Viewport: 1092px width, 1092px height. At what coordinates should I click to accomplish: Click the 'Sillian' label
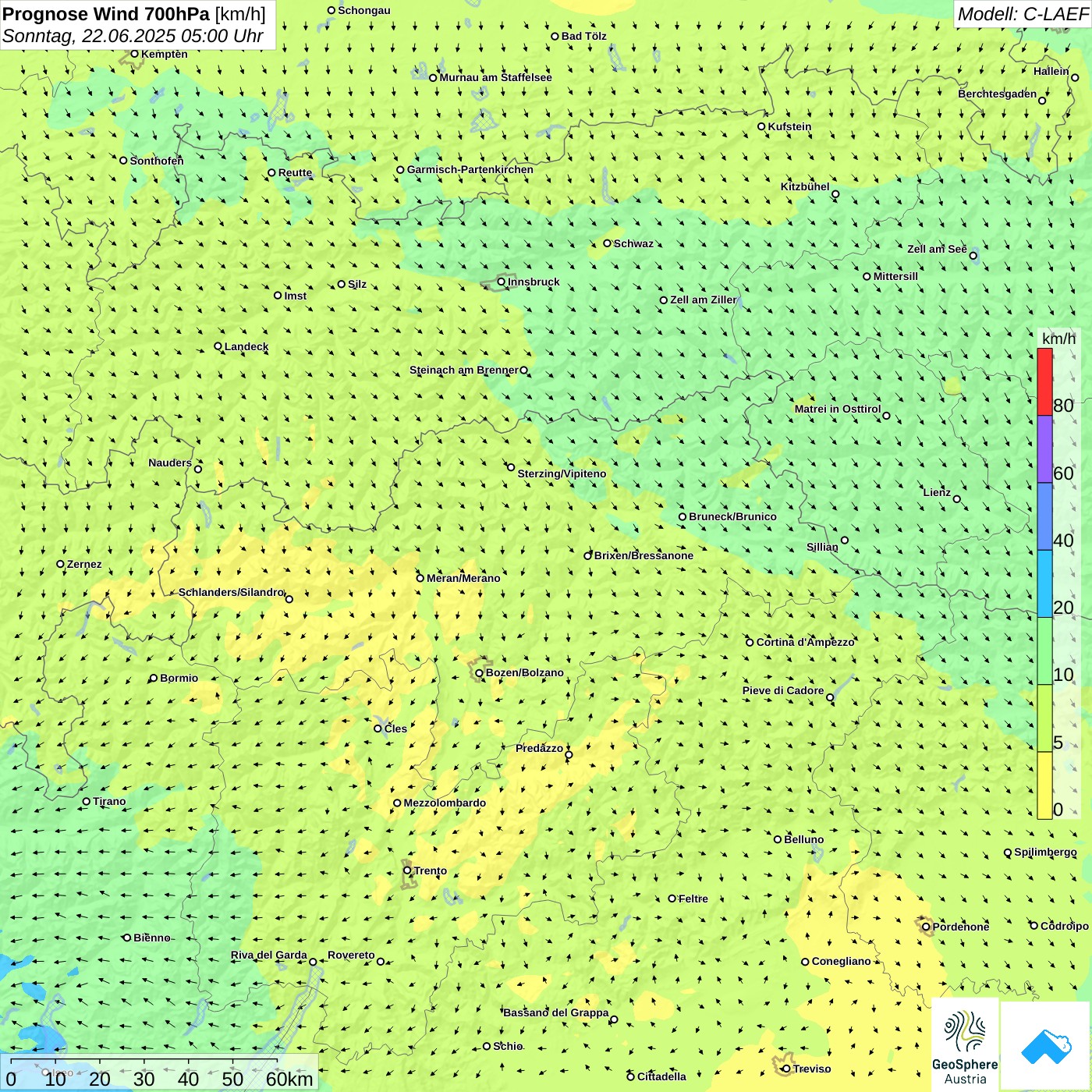pos(822,547)
